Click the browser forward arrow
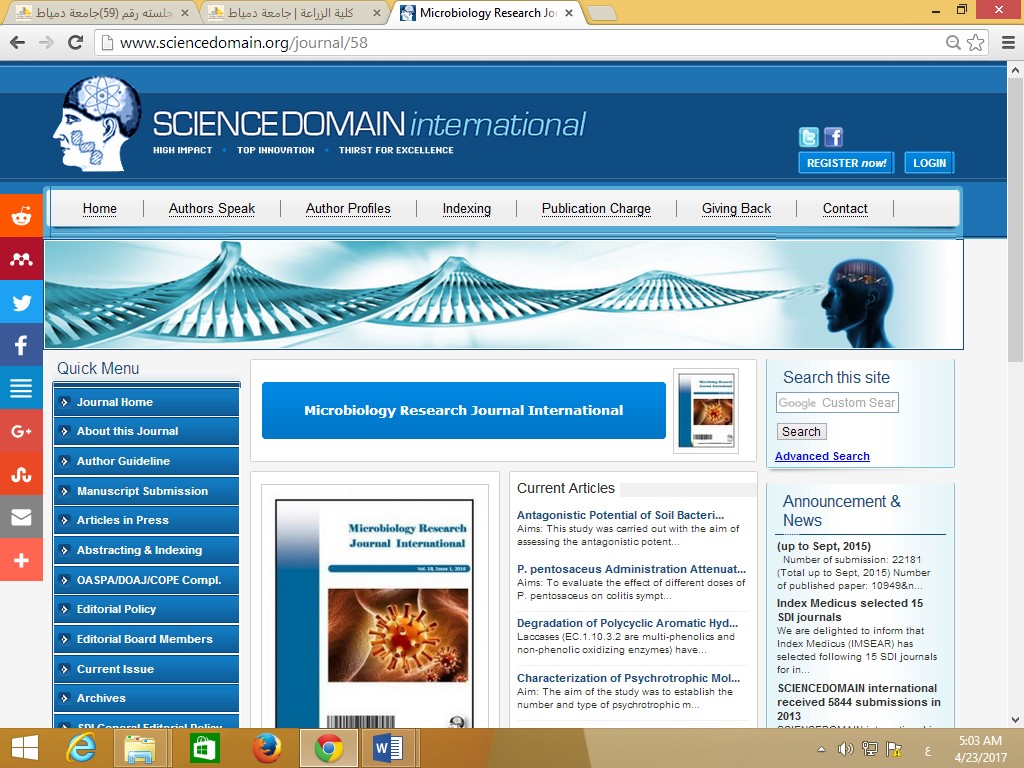The image size is (1024, 768). [46, 42]
